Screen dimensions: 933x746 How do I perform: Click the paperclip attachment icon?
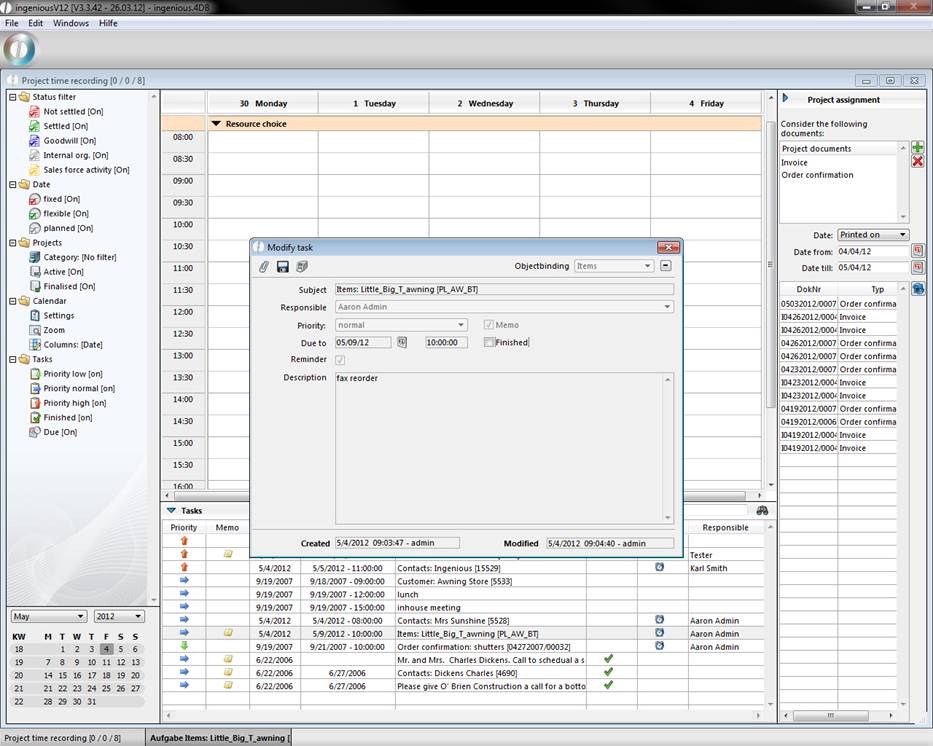[264, 267]
